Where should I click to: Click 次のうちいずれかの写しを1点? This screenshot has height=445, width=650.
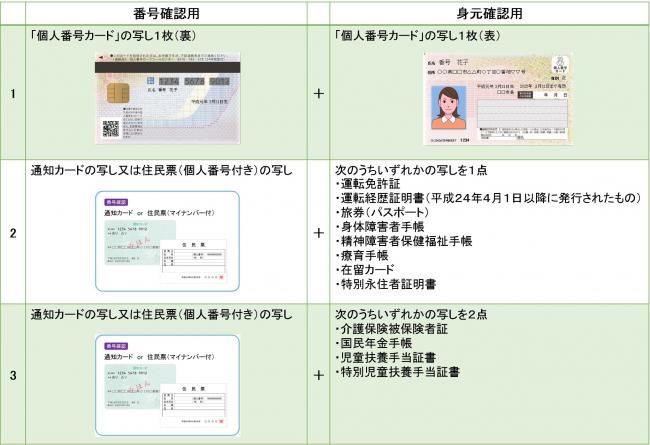click(x=411, y=170)
